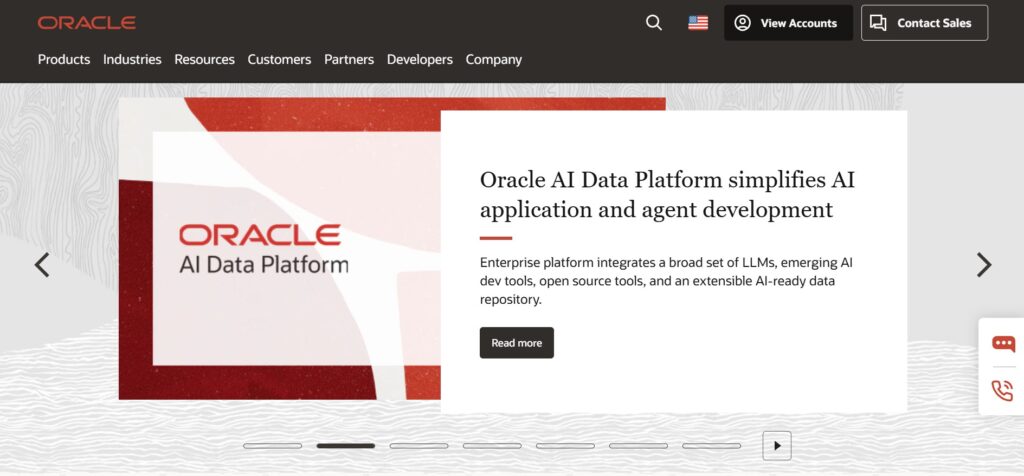Viewport: 1024px width, 476px height.
Task: Click Read more on AI Data Platform
Action: [516, 343]
